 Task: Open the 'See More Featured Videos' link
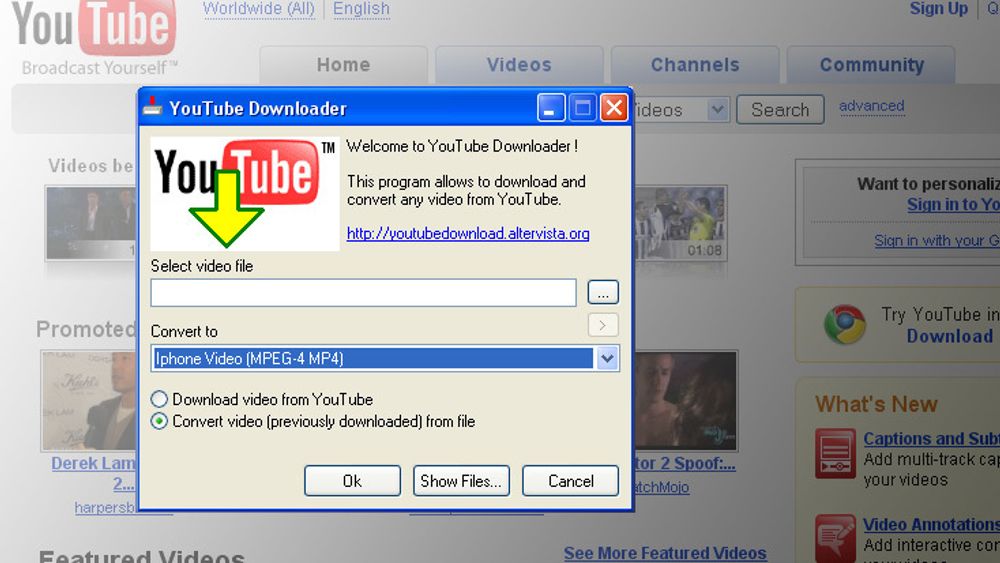tap(665, 553)
